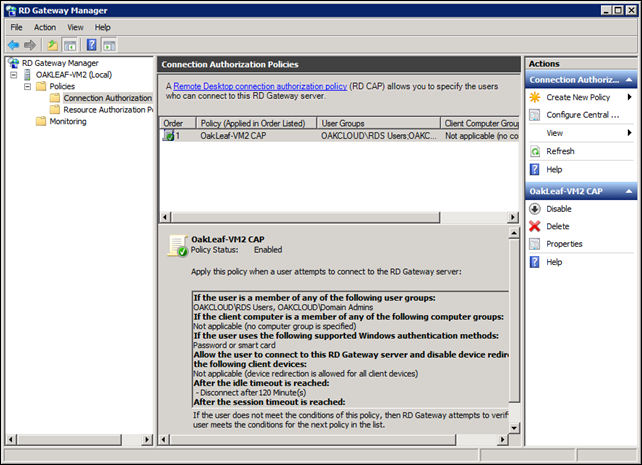
Task: Open the File menu
Action: coord(16,27)
